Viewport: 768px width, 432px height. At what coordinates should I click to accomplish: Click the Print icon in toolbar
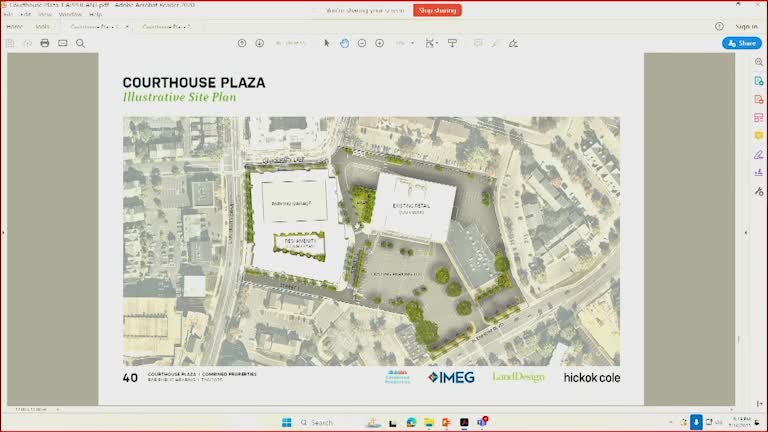[x=45, y=43]
